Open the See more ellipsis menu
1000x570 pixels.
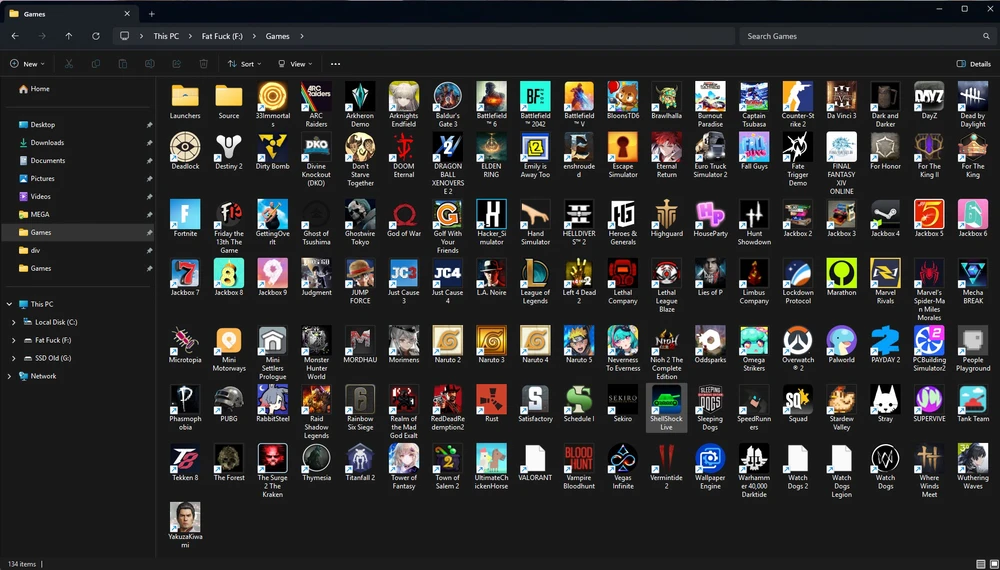point(335,64)
